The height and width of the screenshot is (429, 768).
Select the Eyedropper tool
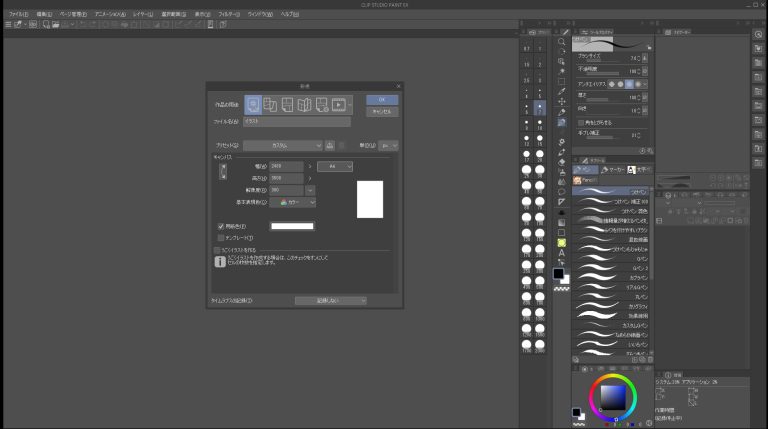[562, 89]
